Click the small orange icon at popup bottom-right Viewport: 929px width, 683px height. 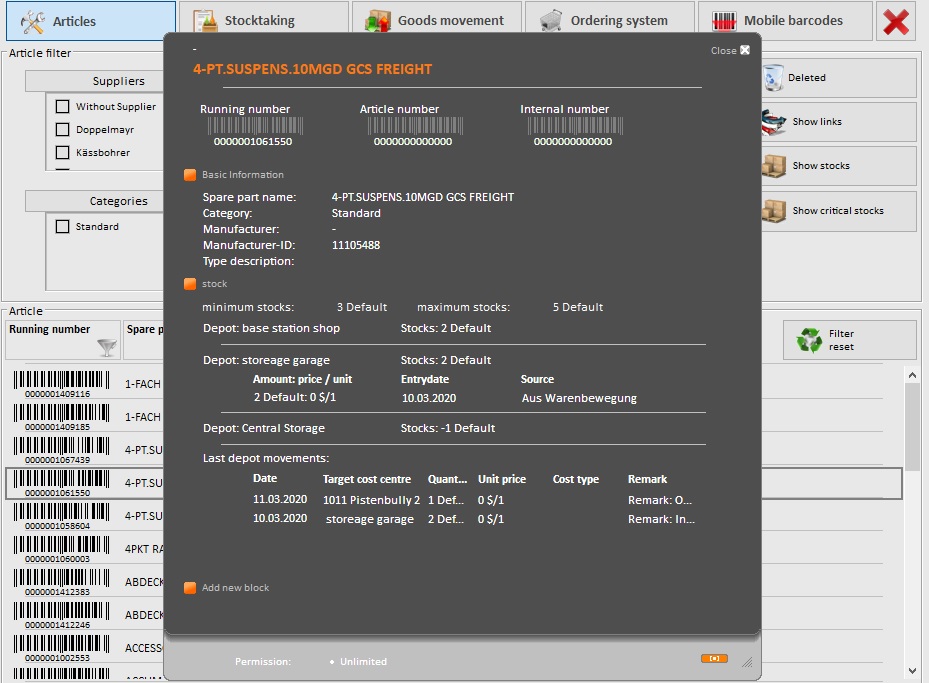(x=714, y=658)
